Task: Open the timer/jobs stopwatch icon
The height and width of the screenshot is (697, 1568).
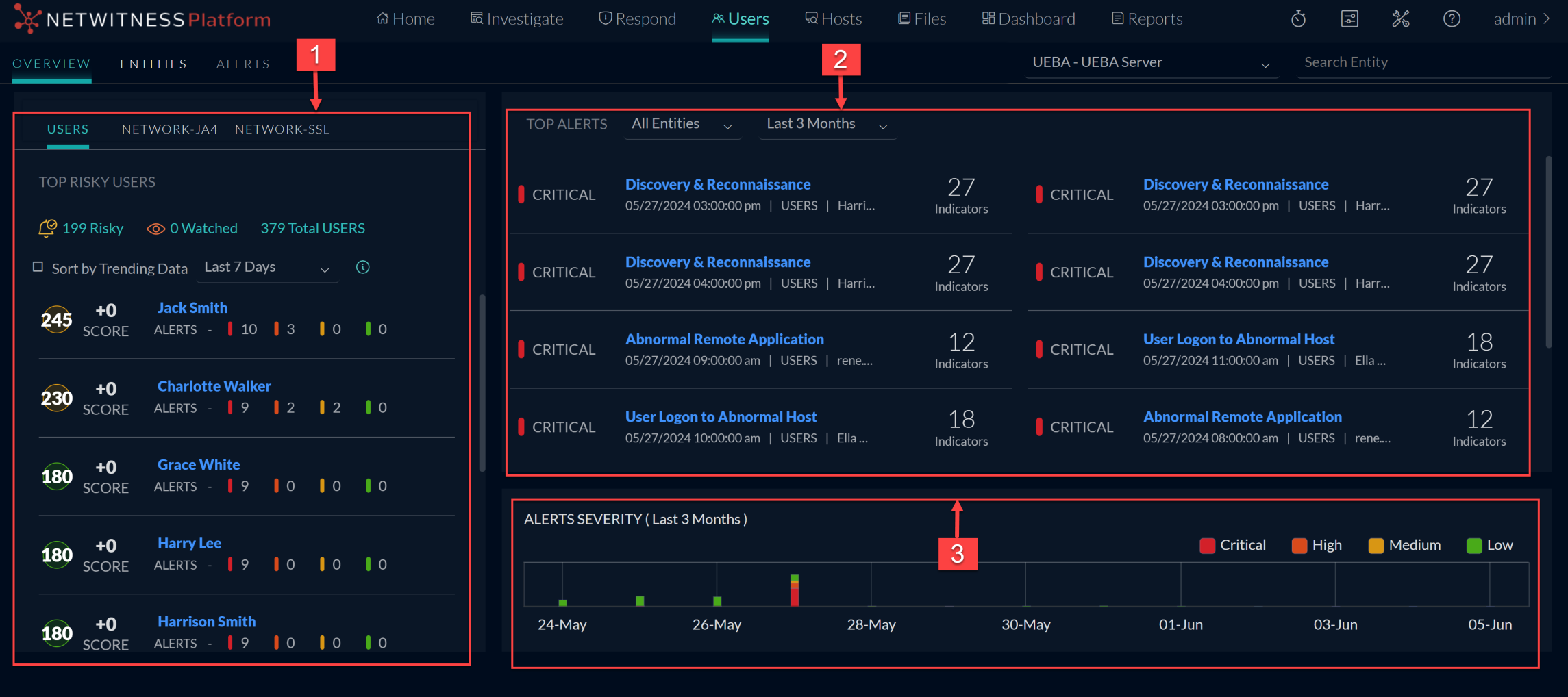Action: point(1298,19)
